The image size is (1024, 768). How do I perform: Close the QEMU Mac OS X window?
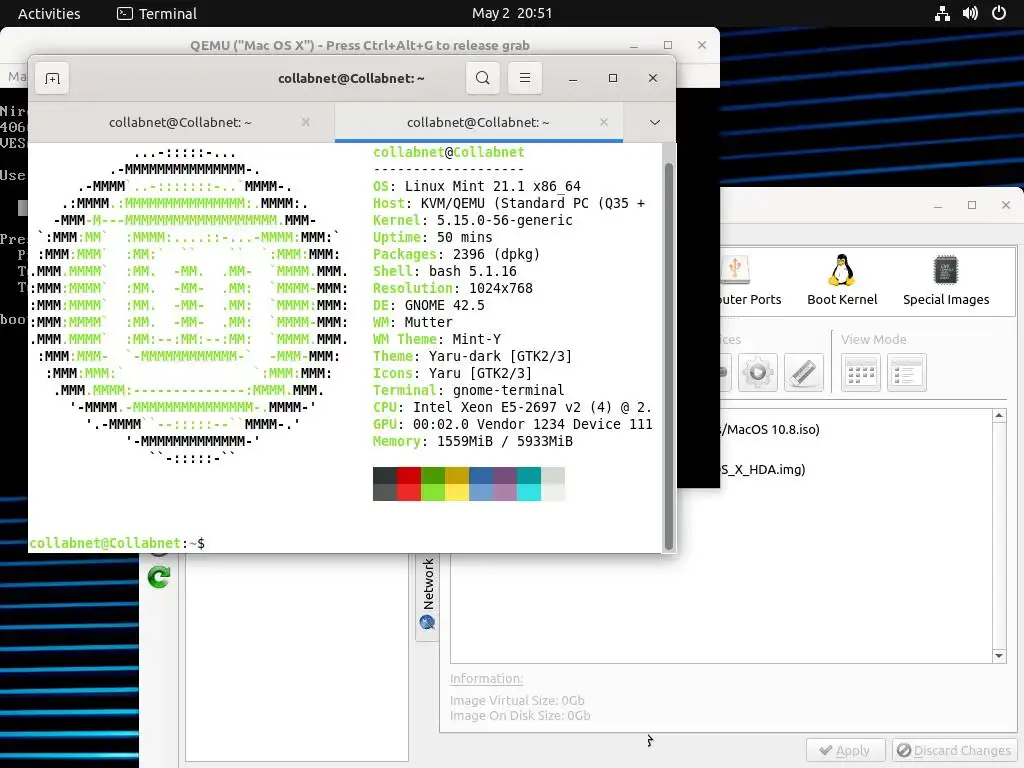click(x=701, y=45)
